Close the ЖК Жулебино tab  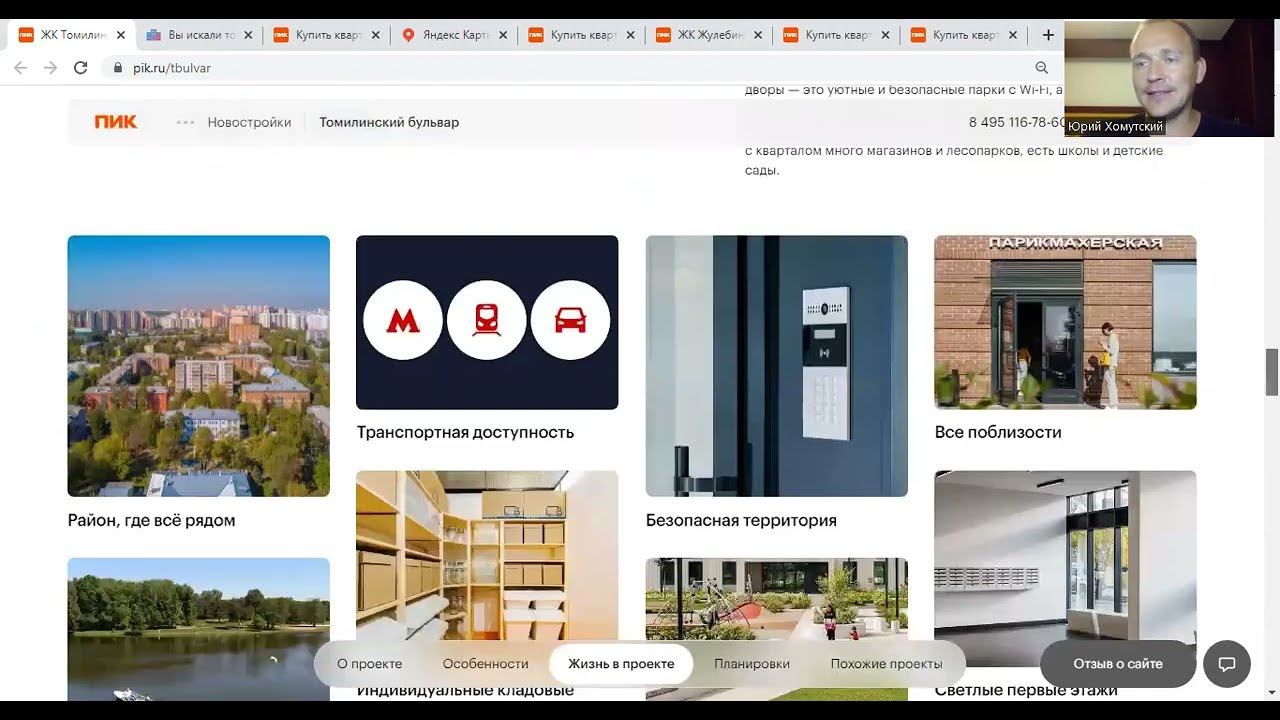(x=758, y=35)
